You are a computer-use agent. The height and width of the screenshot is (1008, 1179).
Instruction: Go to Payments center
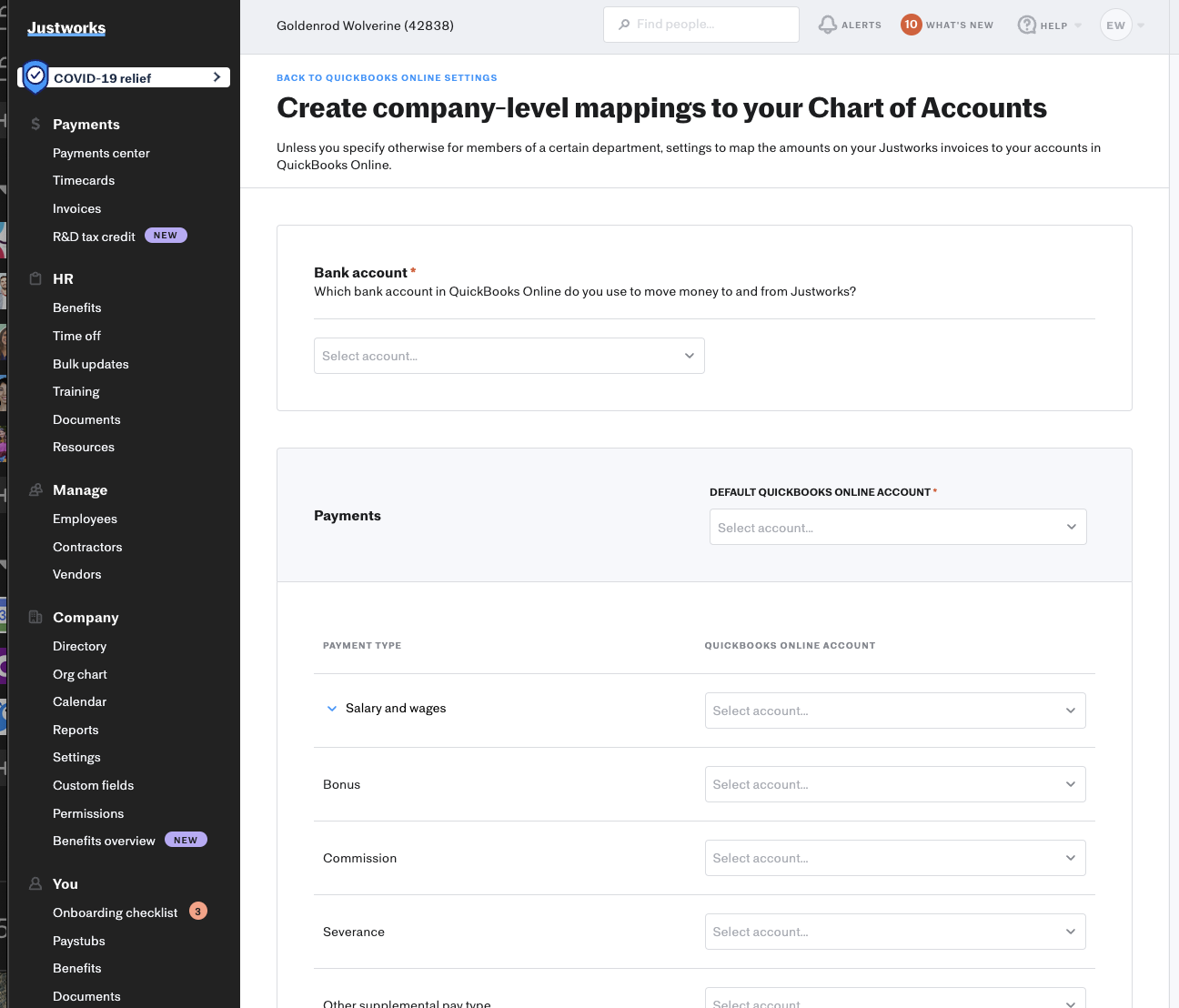(101, 153)
